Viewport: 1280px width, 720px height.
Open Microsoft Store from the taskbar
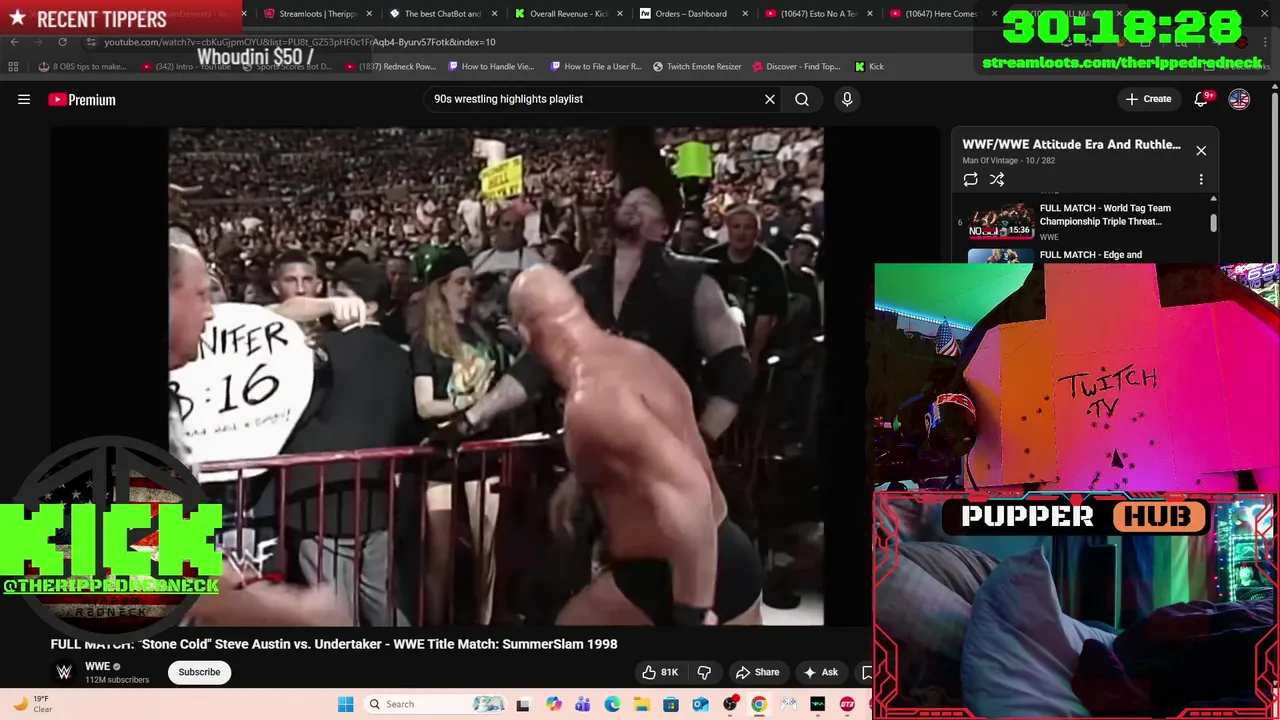pyautogui.click(x=671, y=704)
